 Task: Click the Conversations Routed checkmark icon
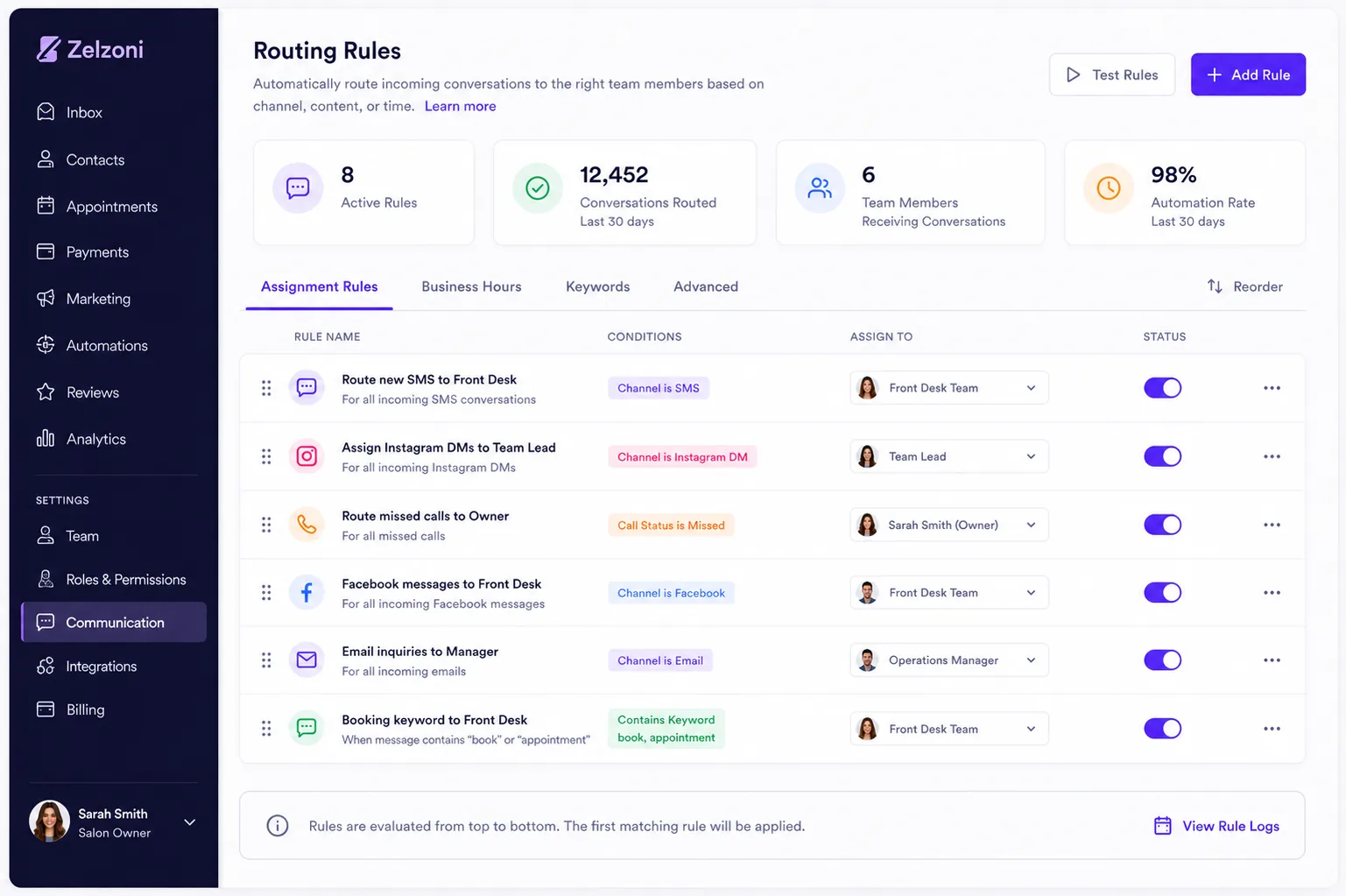point(538,187)
